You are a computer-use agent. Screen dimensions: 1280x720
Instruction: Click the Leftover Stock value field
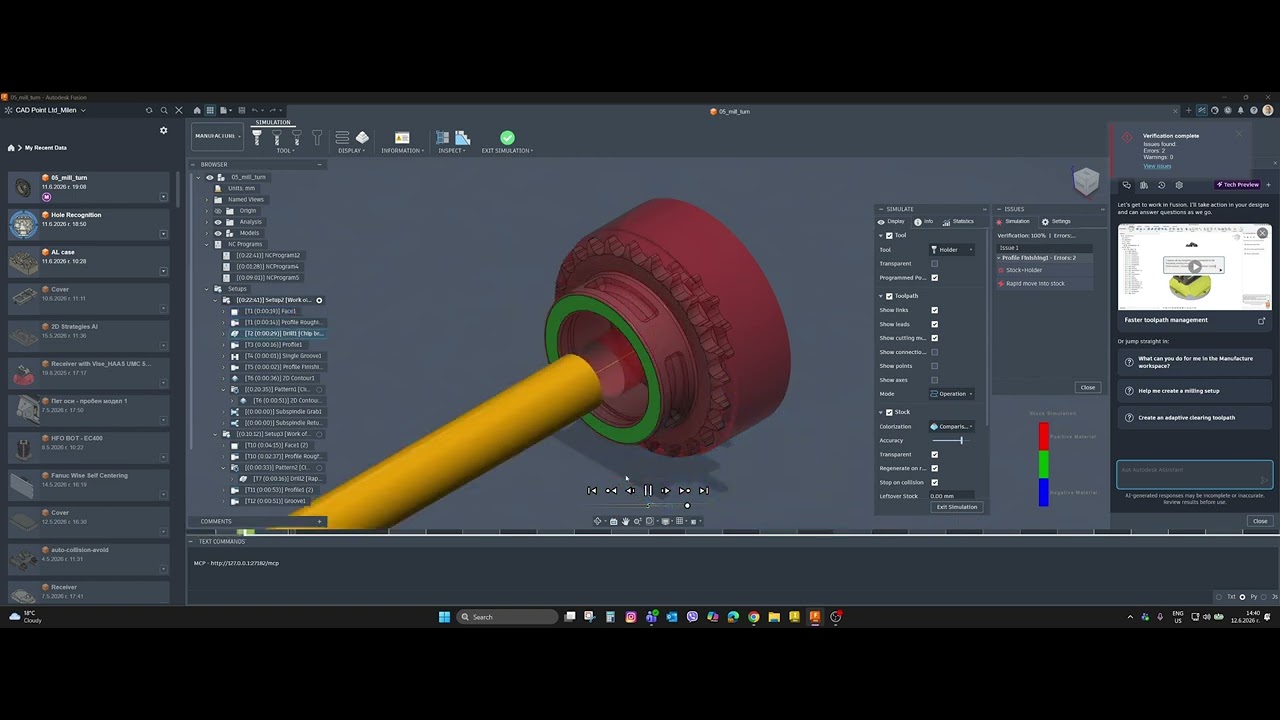(x=952, y=496)
